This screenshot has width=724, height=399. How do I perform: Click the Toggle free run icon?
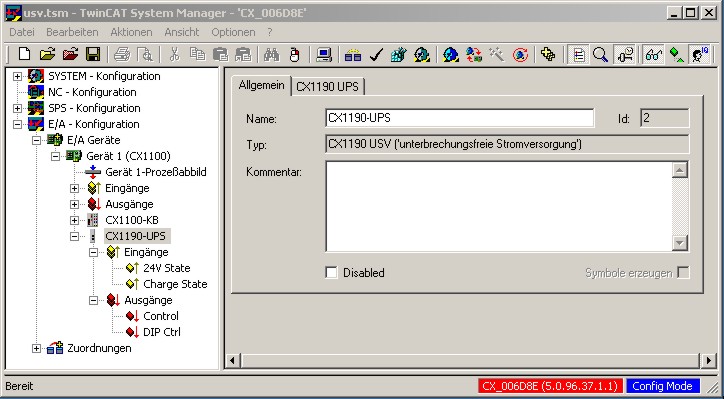[x=520, y=54]
